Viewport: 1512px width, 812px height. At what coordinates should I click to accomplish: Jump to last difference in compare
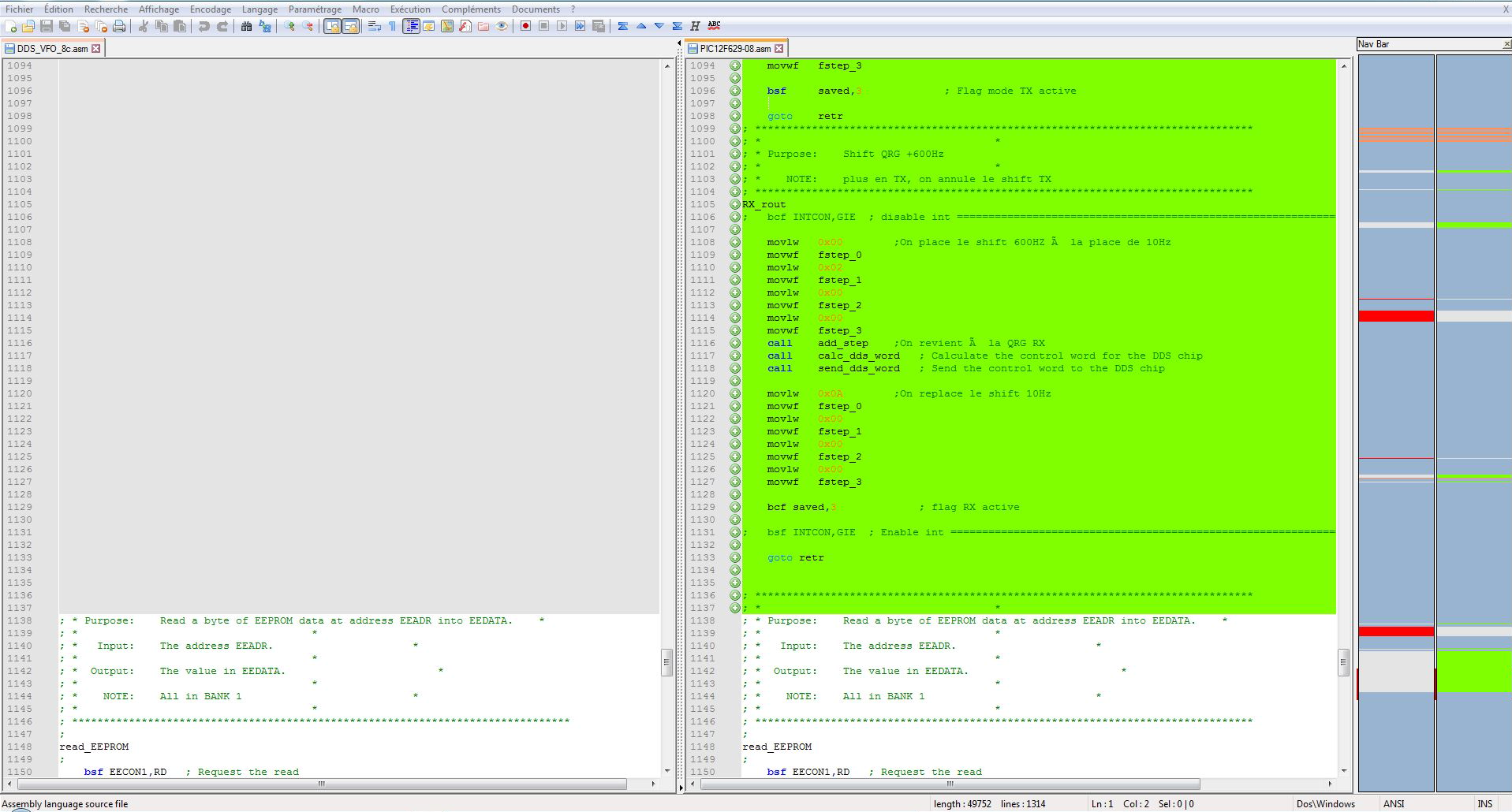(x=678, y=27)
